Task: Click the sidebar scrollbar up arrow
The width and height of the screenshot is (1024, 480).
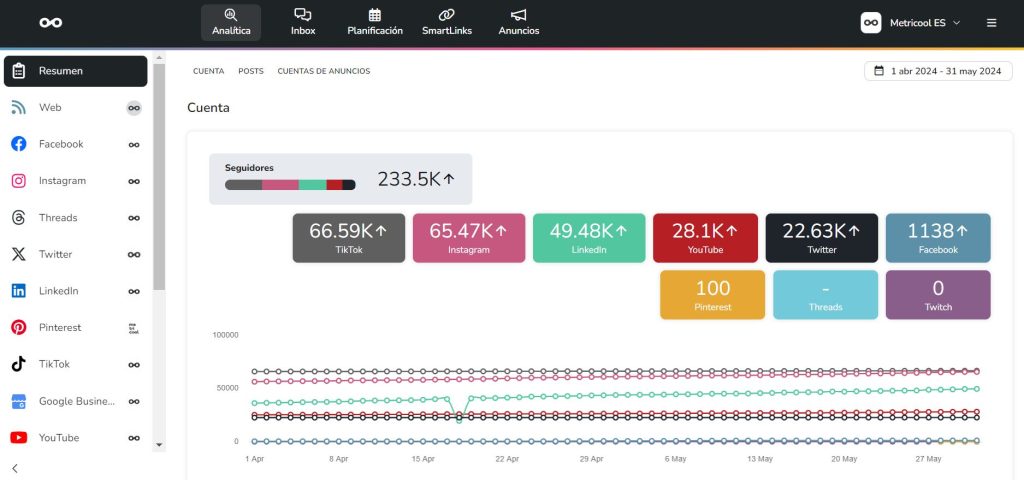Action: [x=159, y=57]
